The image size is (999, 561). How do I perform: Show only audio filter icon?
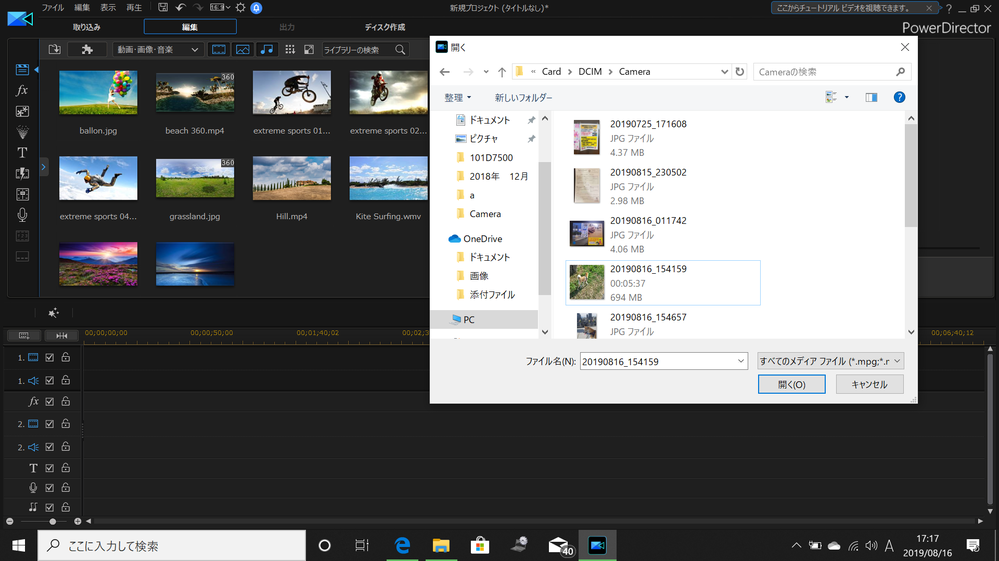click(x=267, y=50)
